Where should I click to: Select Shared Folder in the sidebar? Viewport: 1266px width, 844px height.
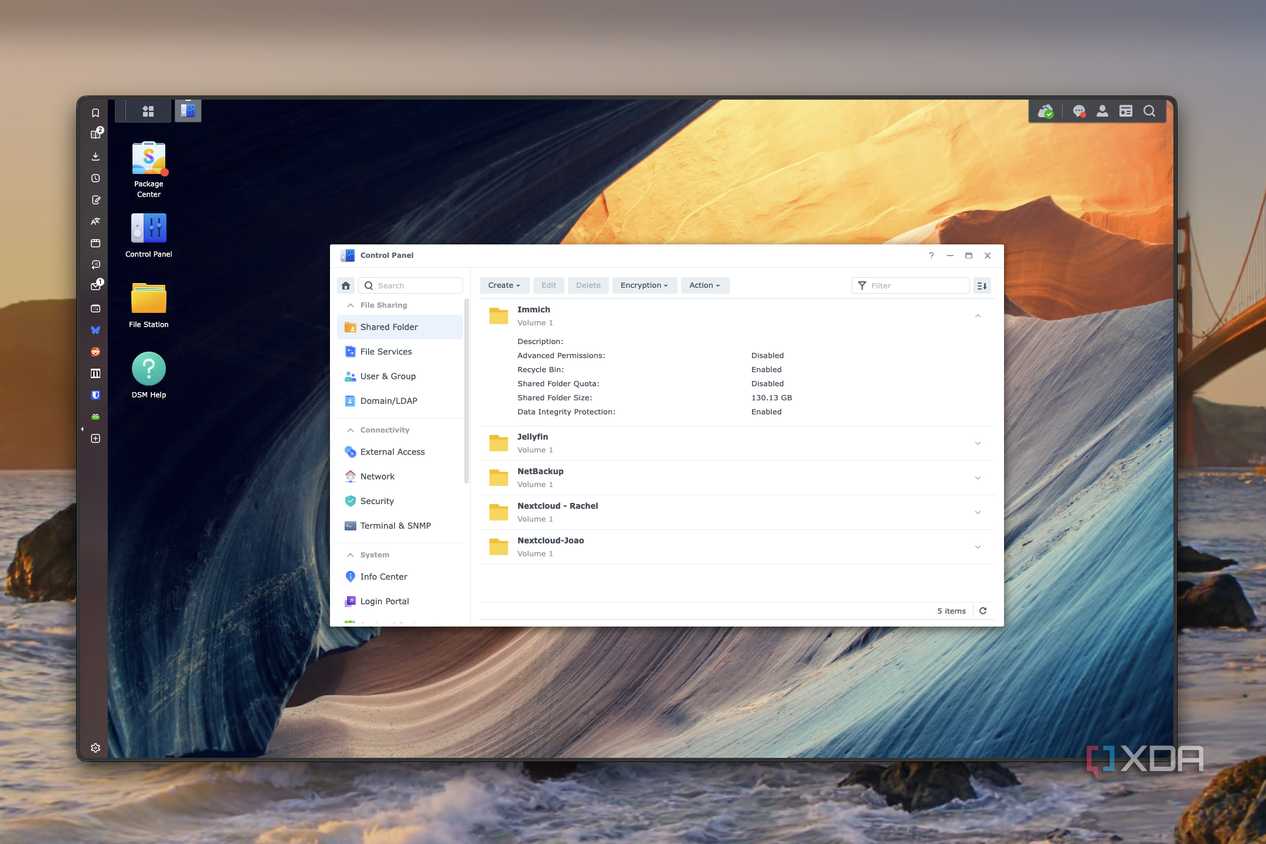tap(400, 327)
